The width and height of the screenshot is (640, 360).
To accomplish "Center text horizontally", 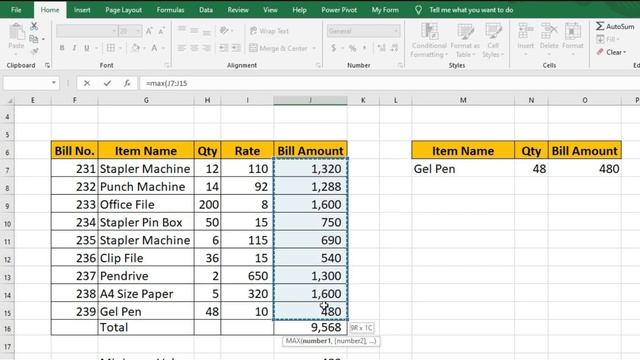I will point(194,48).
